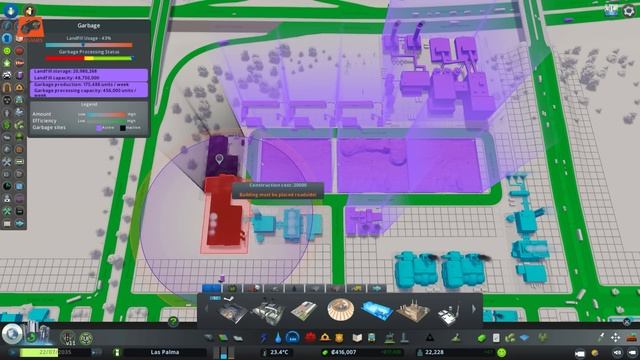Toggle pause button left of date bar

point(13,352)
